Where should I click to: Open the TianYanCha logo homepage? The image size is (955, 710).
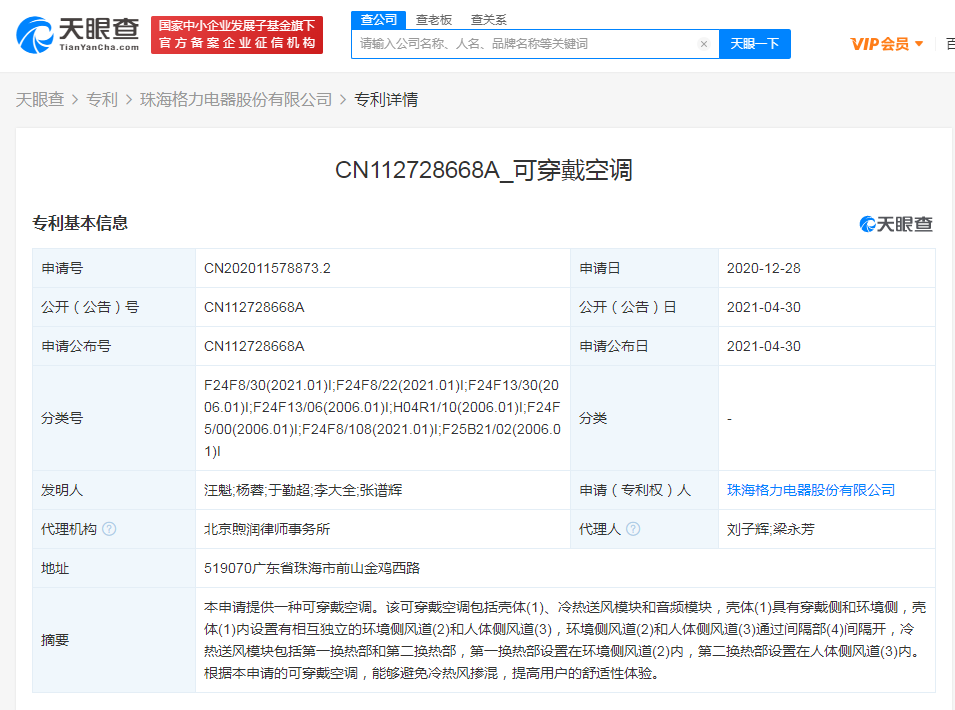[78, 35]
